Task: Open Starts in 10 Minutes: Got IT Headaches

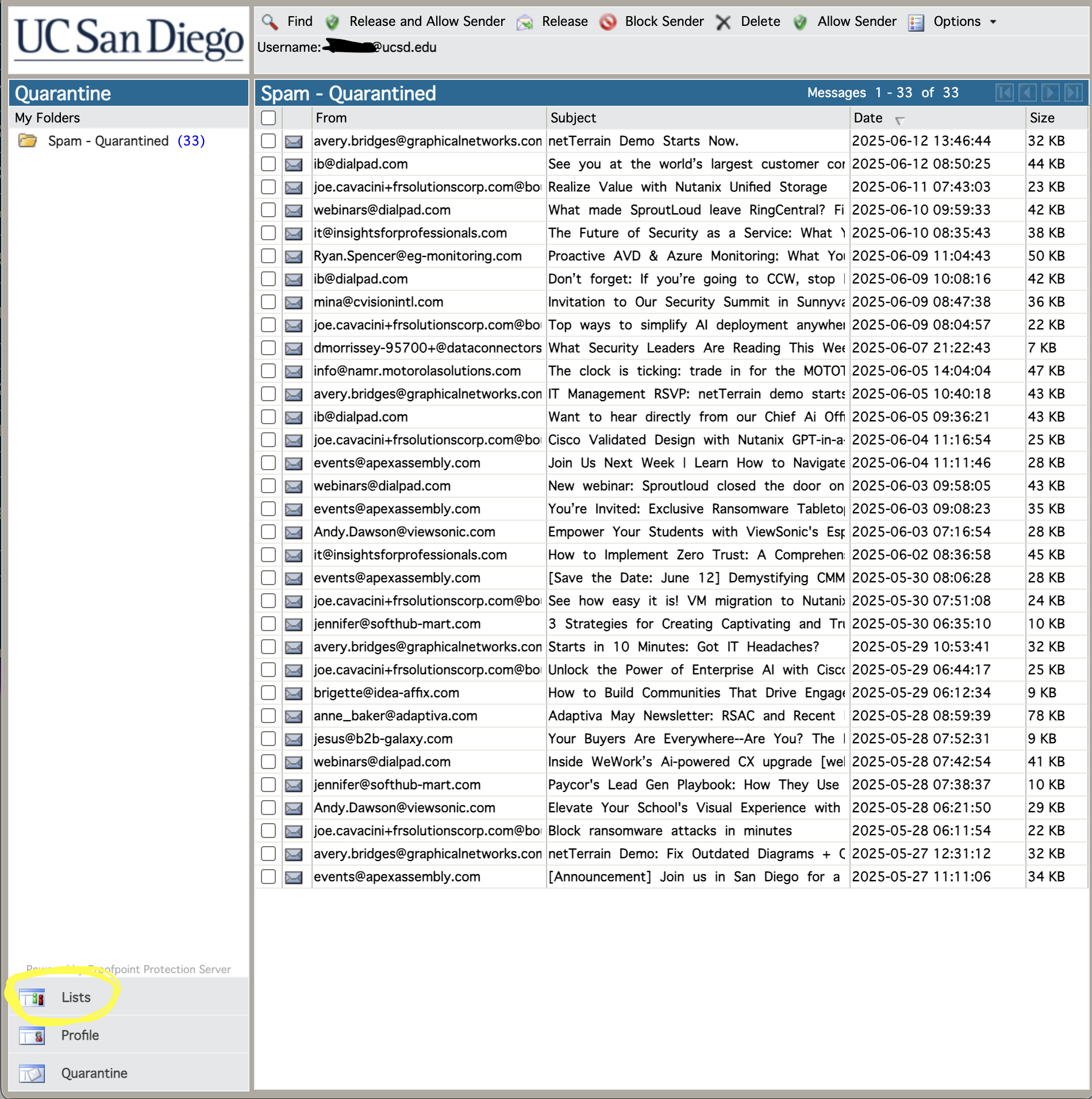Action: [x=683, y=647]
